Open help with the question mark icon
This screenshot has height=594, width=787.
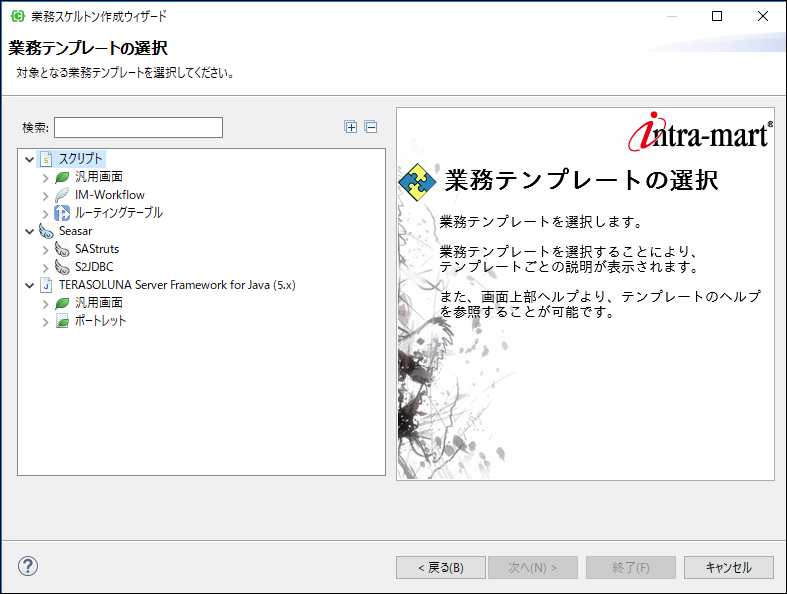(x=28, y=566)
